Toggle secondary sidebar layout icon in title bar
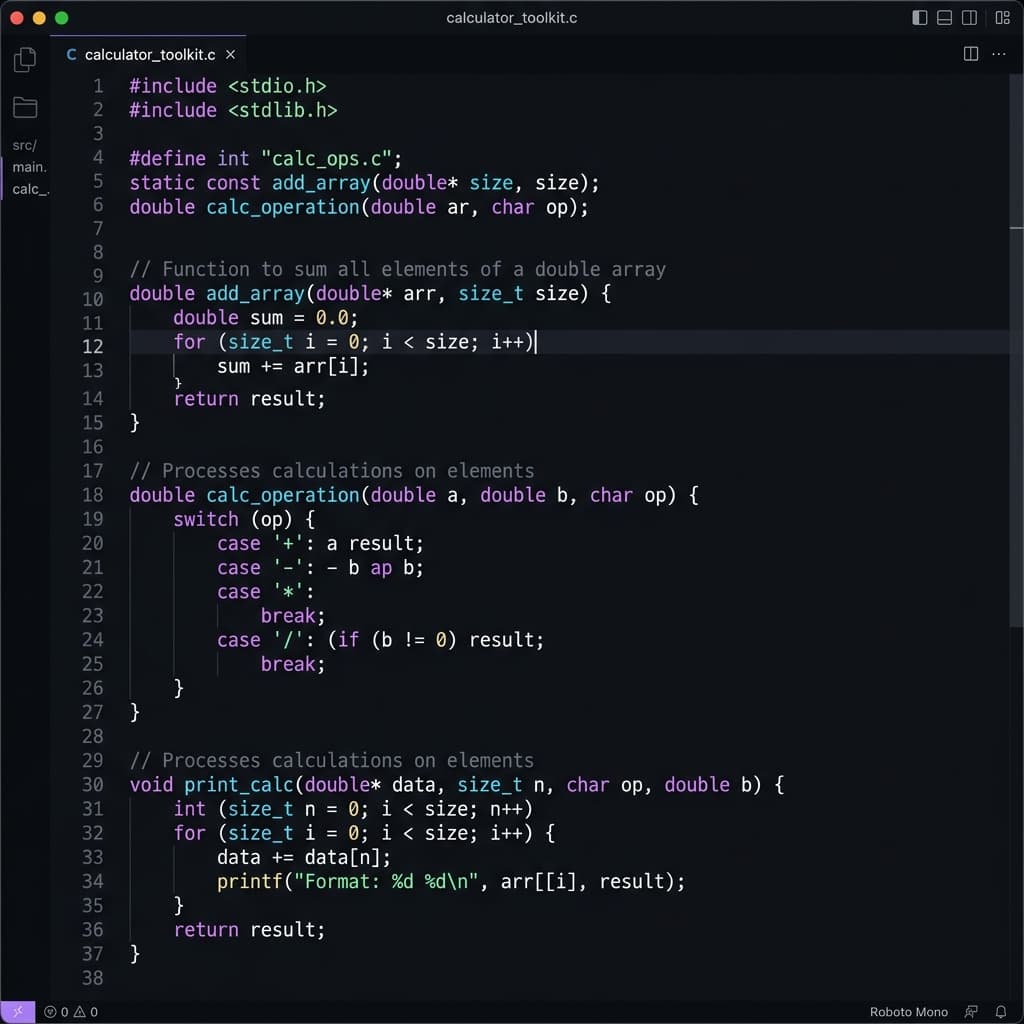 point(970,18)
